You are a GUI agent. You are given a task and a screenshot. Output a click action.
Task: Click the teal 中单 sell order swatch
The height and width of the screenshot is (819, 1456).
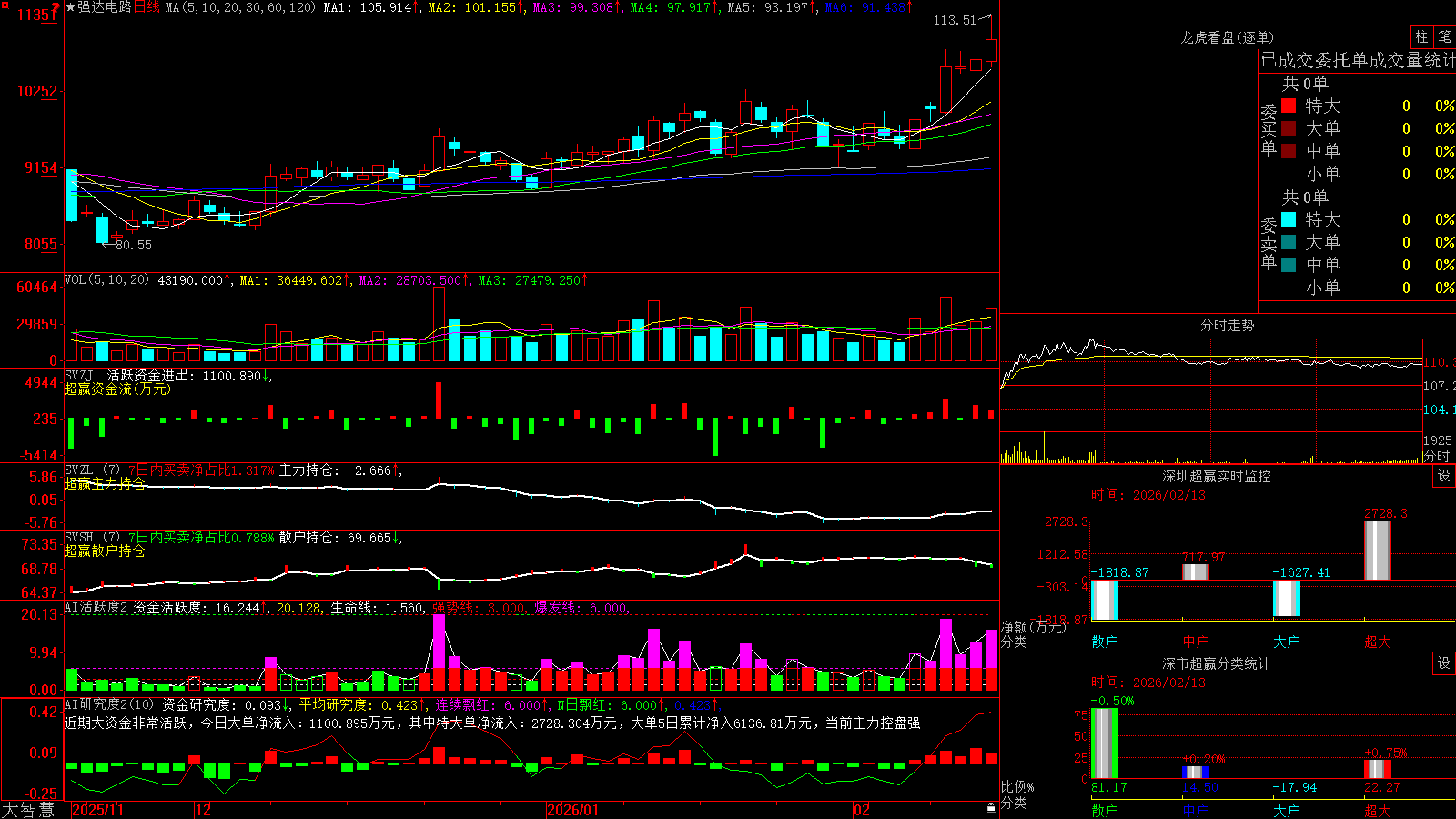click(x=1289, y=265)
